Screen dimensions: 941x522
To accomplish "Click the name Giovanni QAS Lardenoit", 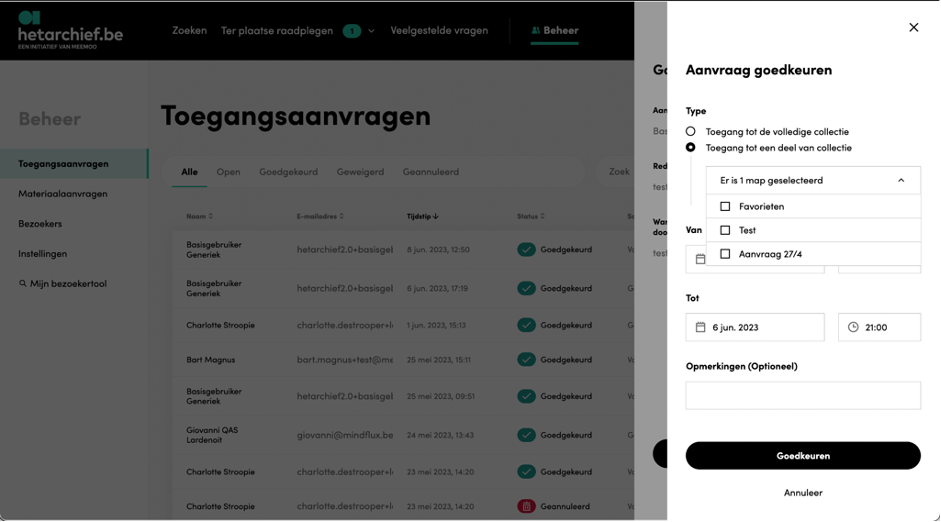I will [x=212, y=436].
